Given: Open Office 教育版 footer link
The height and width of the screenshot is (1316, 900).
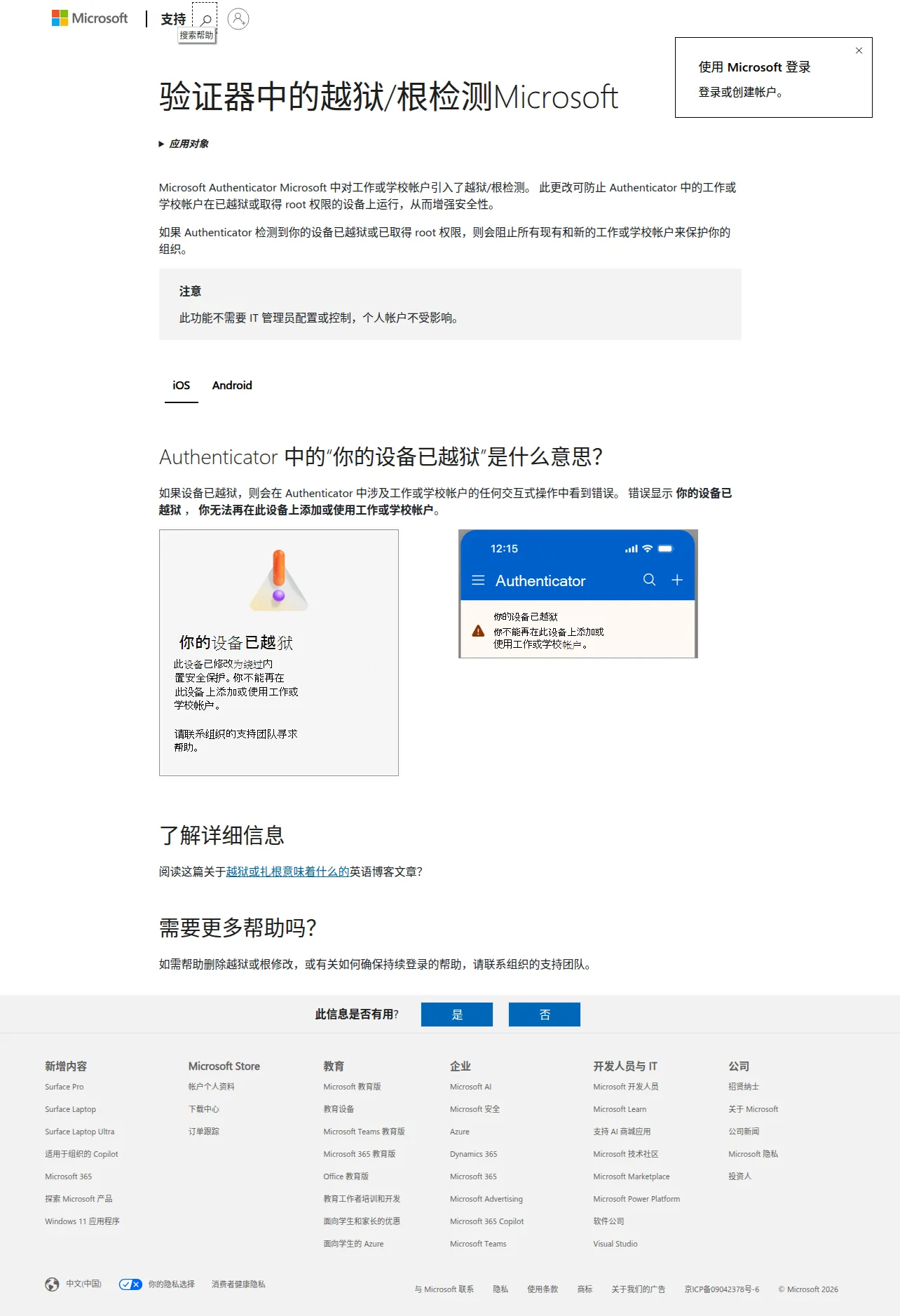Looking at the screenshot, I should [346, 1176].
